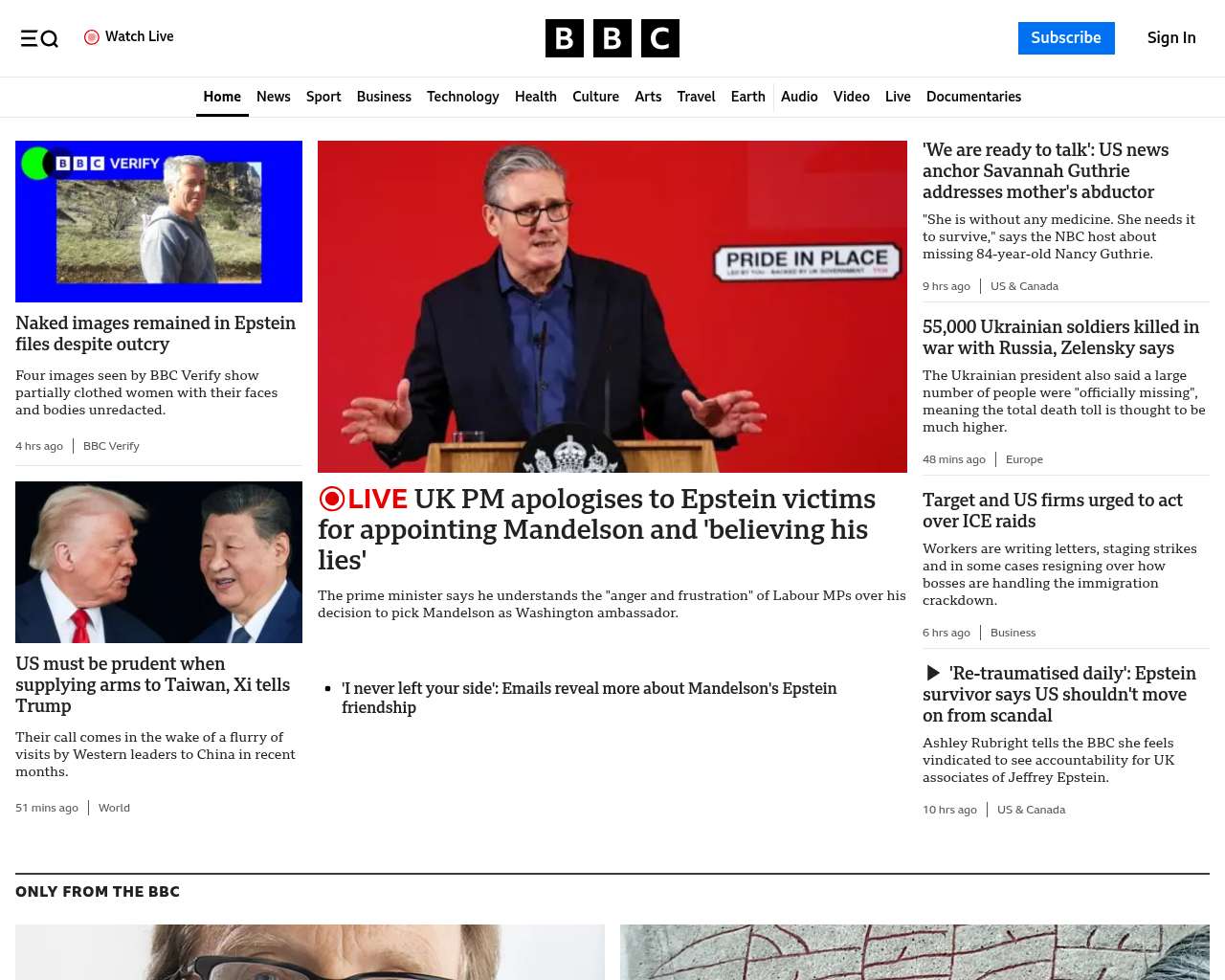Open the BBC Verify Epstein thumbnail

click(x=159, y=221)
